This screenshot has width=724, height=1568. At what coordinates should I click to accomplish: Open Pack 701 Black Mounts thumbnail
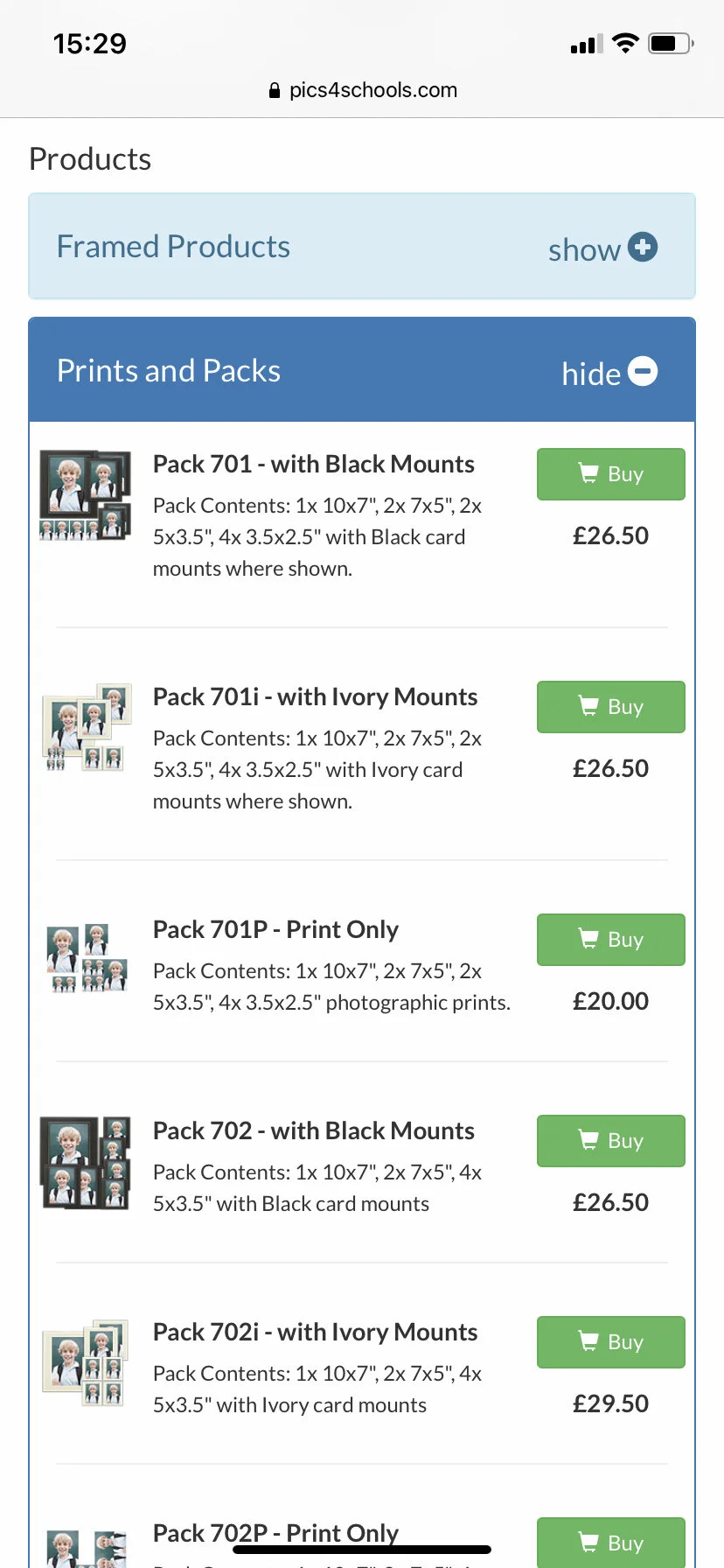pyautogui.click(x=86, y=495)
